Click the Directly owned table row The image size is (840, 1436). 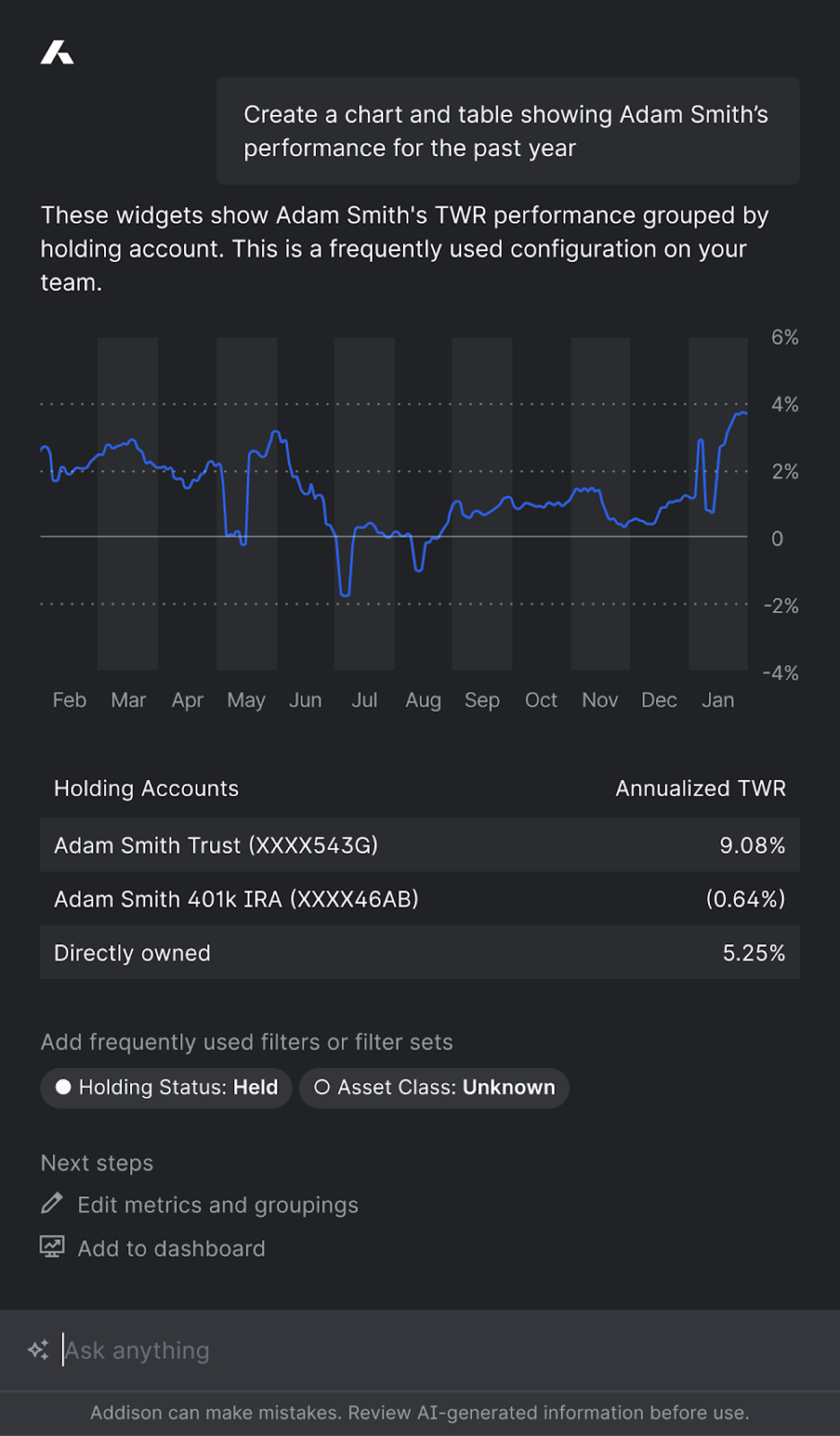(419, 952)
